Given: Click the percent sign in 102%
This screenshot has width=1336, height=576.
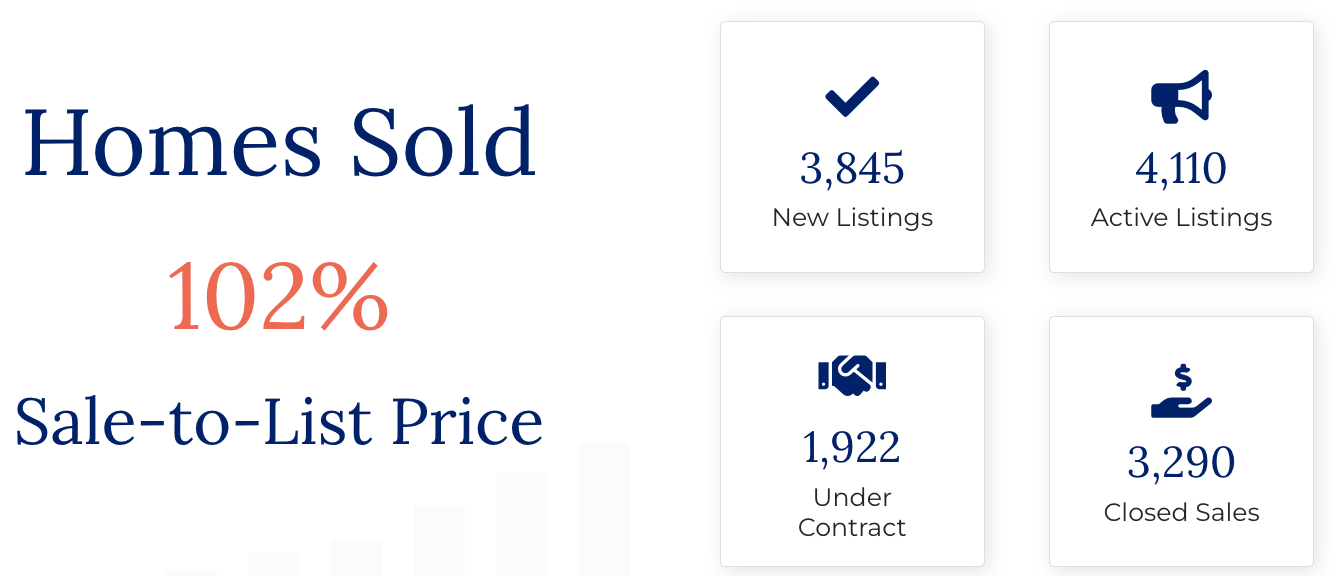Looking at the screenshot, I should 350,296.
